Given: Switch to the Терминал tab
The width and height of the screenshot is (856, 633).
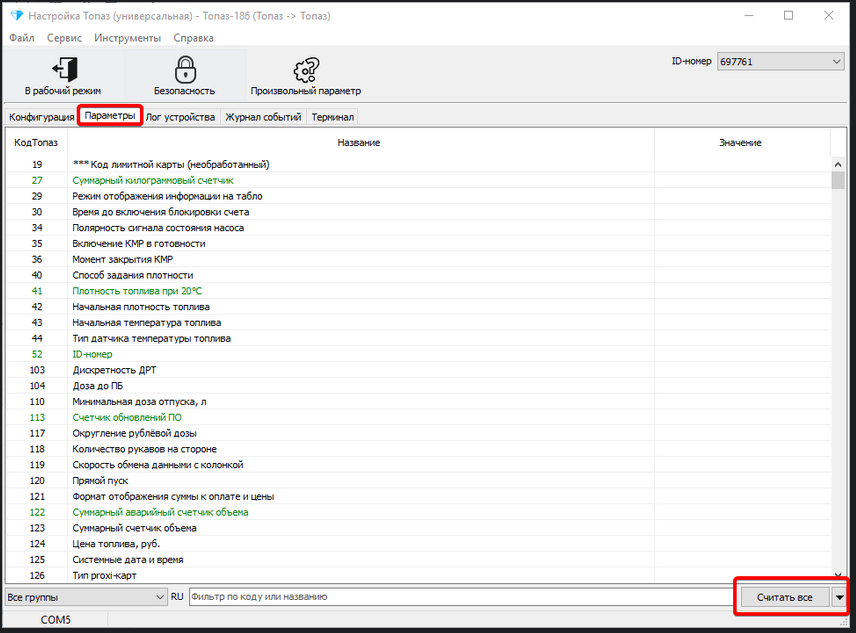Looking at the screenshot, I should coord(332,117).
